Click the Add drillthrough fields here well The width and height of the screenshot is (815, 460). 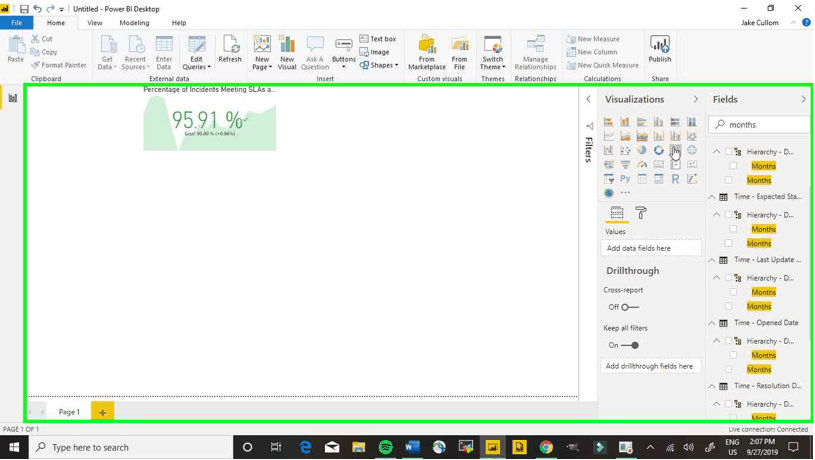pyautogui.click(x=651, y=366)
